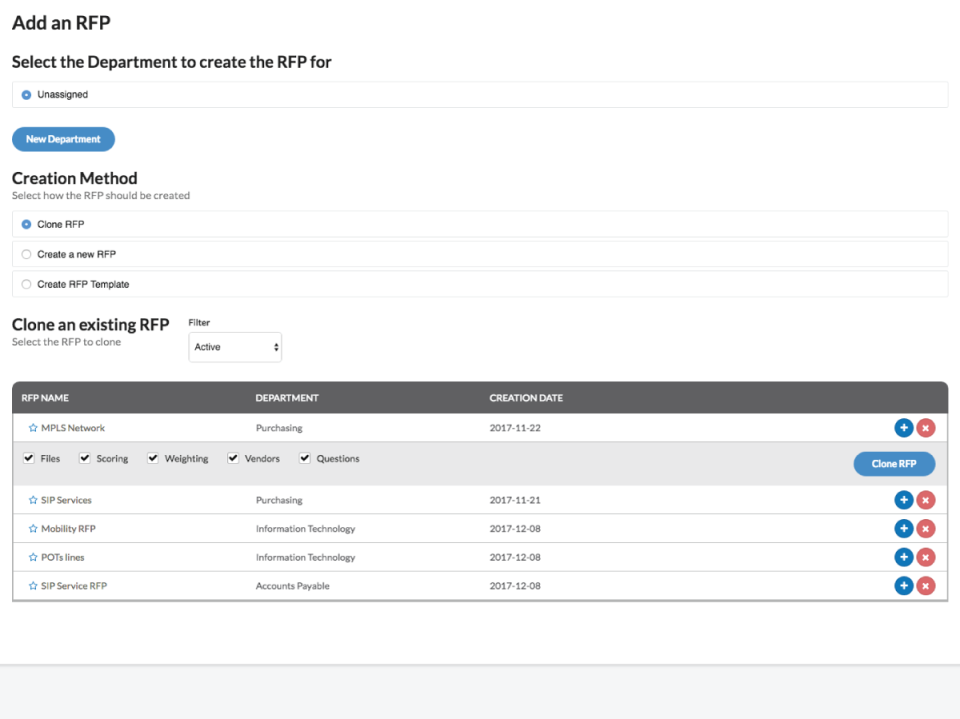Screen dimensions: 960x719
Task: Click the blue plus icon for SIP Service RFP
Action: coord(903,586)
